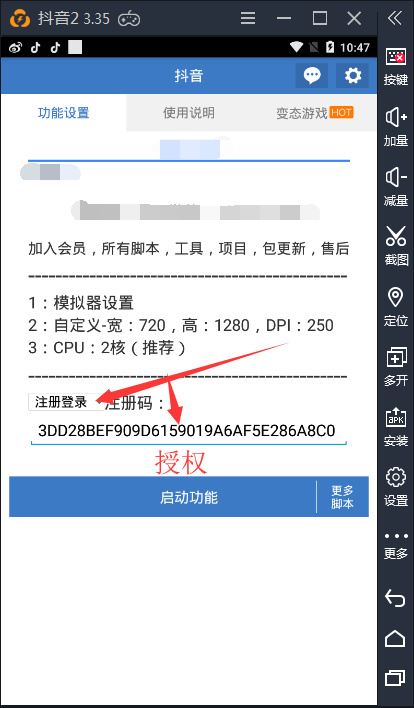Install an APK via 安装 icon
Image resolution: width=414 pixels, height=708 pixels.
click(x=395, y=427)
